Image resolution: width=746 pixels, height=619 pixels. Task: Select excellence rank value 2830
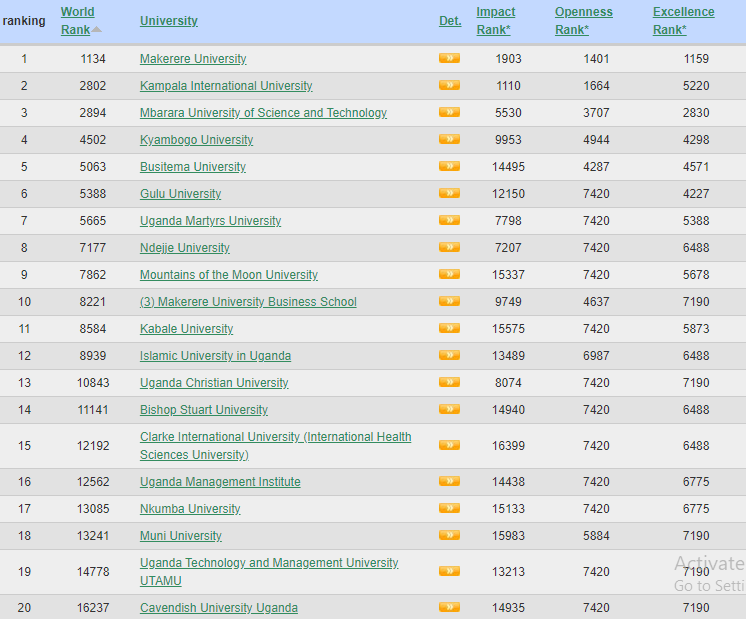pyautogui.click(x=696, y=113)
